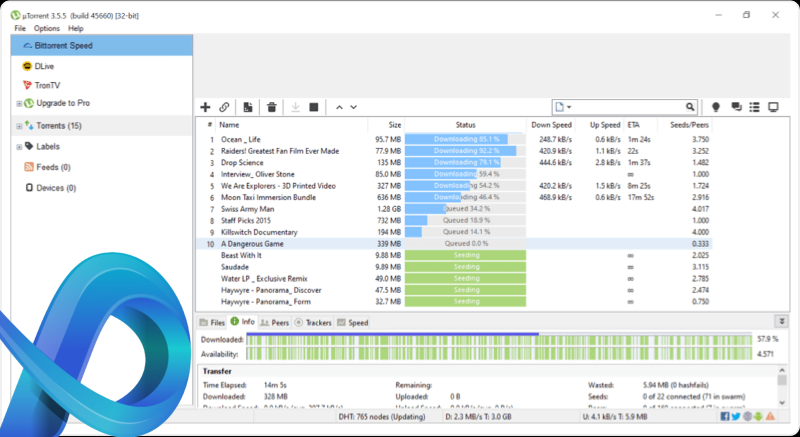The width and height of the screenshot is (800, 437).
Task: Click the Transfer pane scroll down arrow
Action: pyautogui.click(x=782, y=402)
